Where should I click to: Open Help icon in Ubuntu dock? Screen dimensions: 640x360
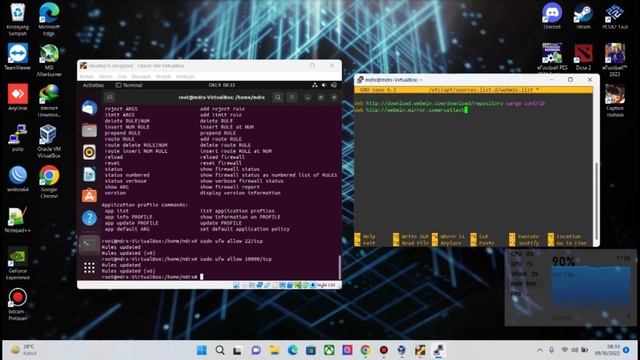[89, 218]
